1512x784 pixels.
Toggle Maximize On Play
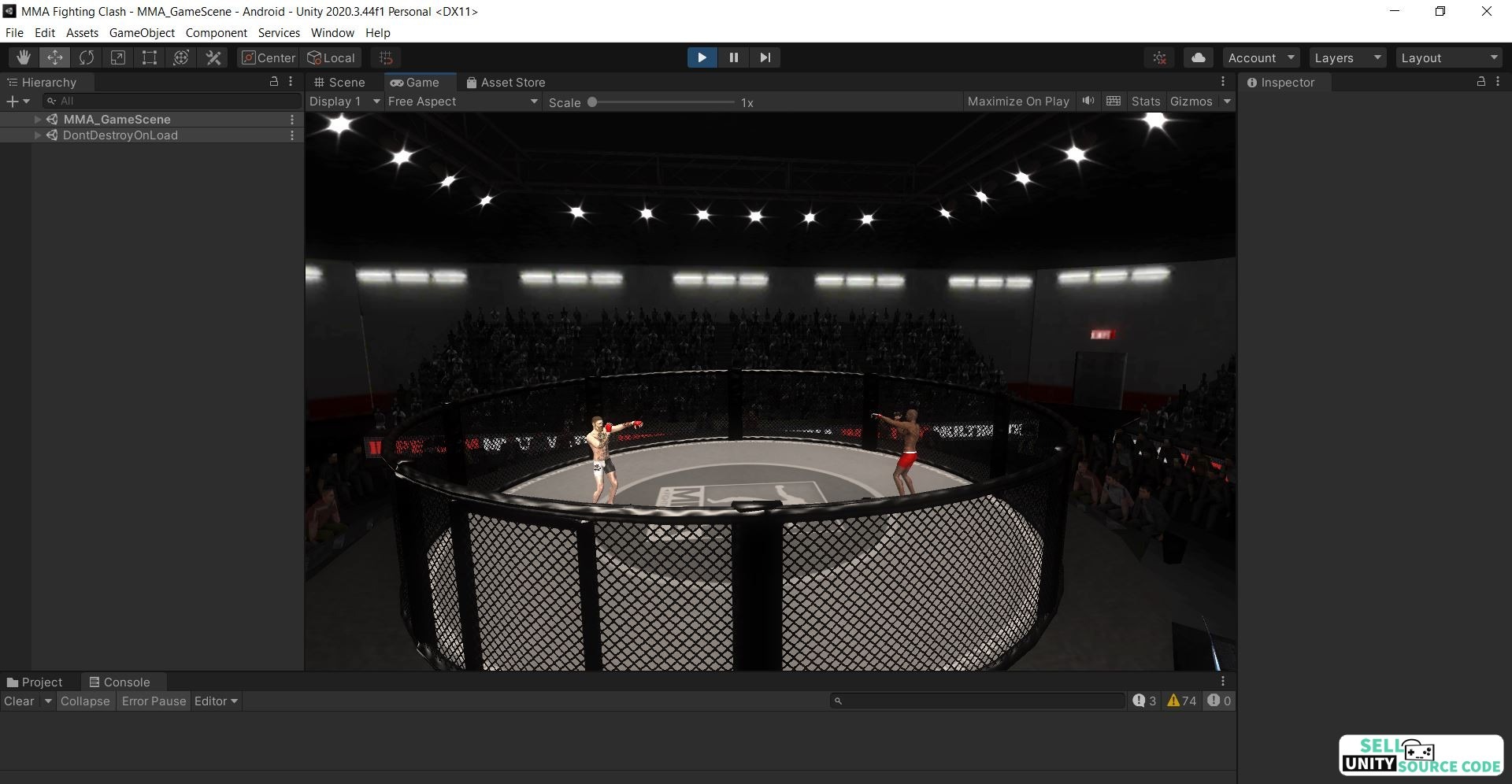tap(1017, 102)
